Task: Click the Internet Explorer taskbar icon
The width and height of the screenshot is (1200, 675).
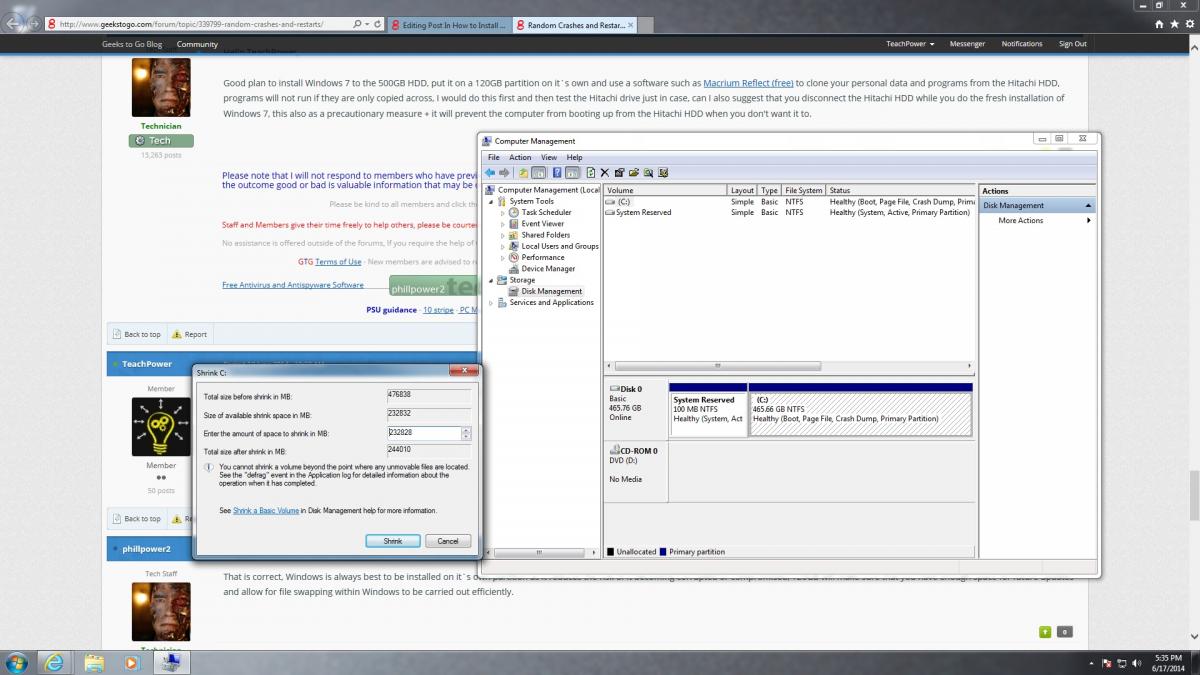Action: click(x=56, y=662)
